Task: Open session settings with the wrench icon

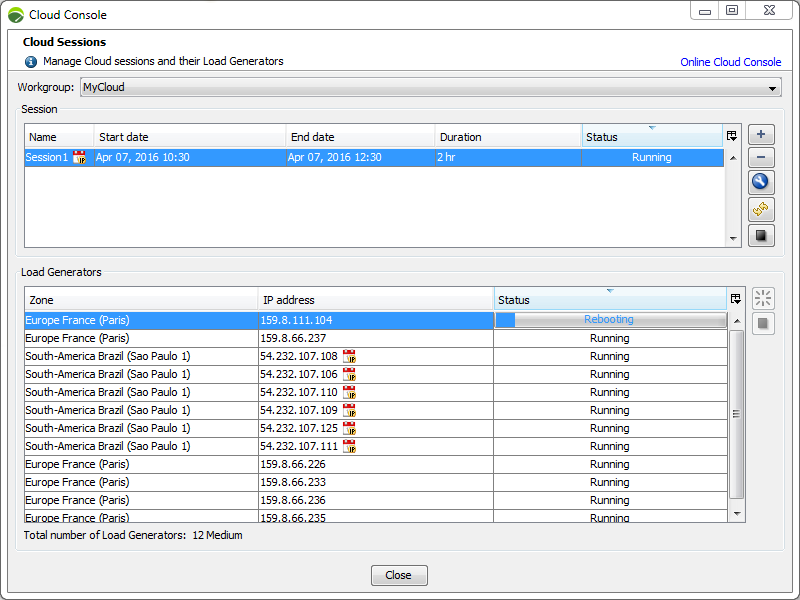Action: click(x=761, y=182)
